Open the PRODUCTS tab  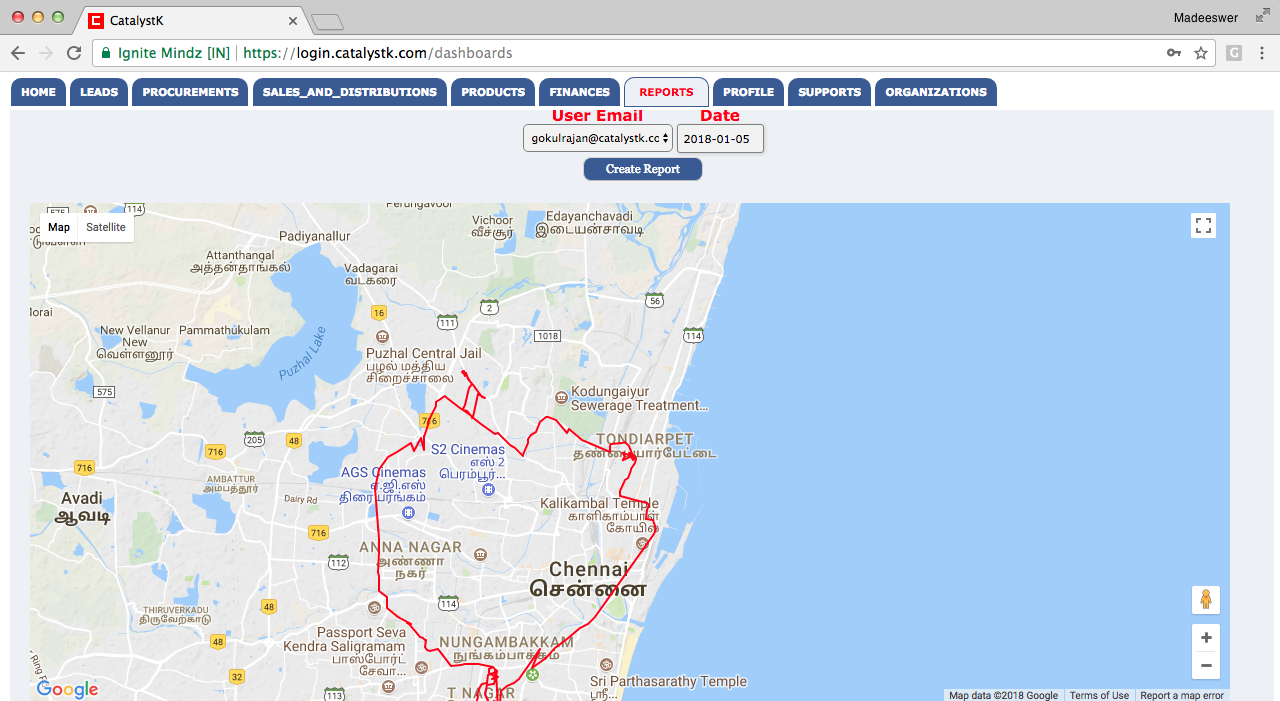(493, 92)
